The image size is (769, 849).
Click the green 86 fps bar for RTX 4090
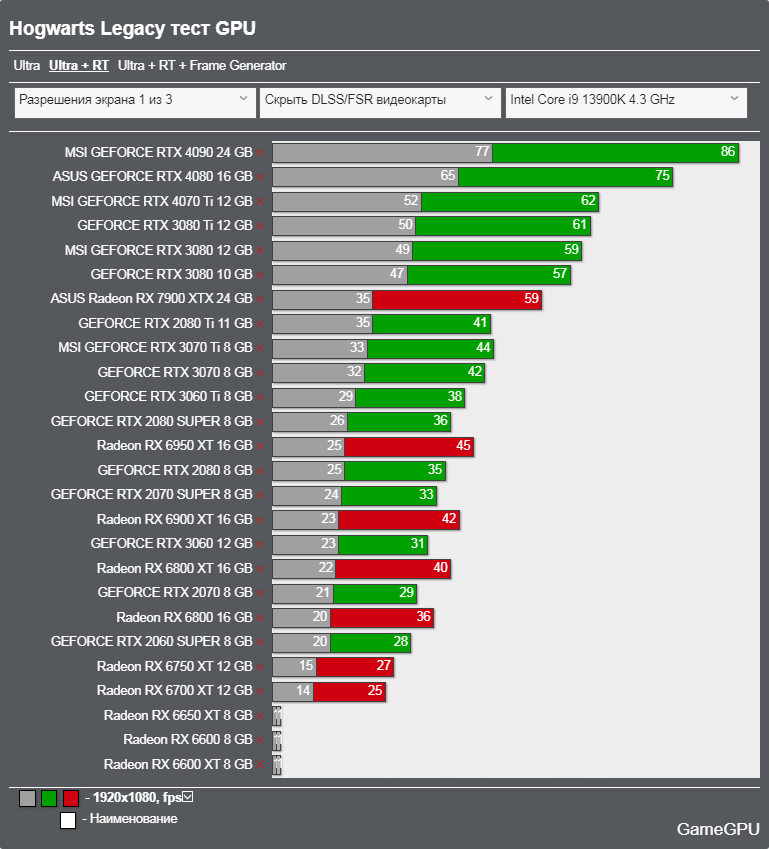pyautogui.click(x=615, y=153)
